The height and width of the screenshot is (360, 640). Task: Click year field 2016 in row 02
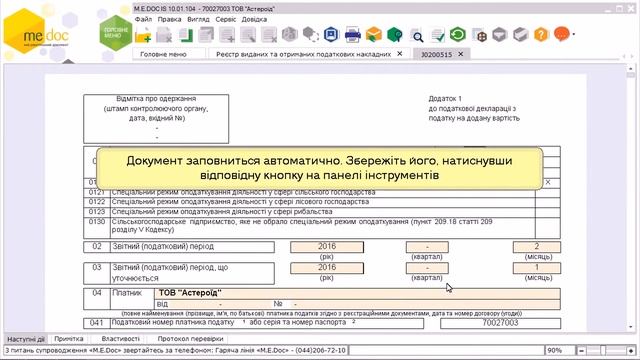327,247
